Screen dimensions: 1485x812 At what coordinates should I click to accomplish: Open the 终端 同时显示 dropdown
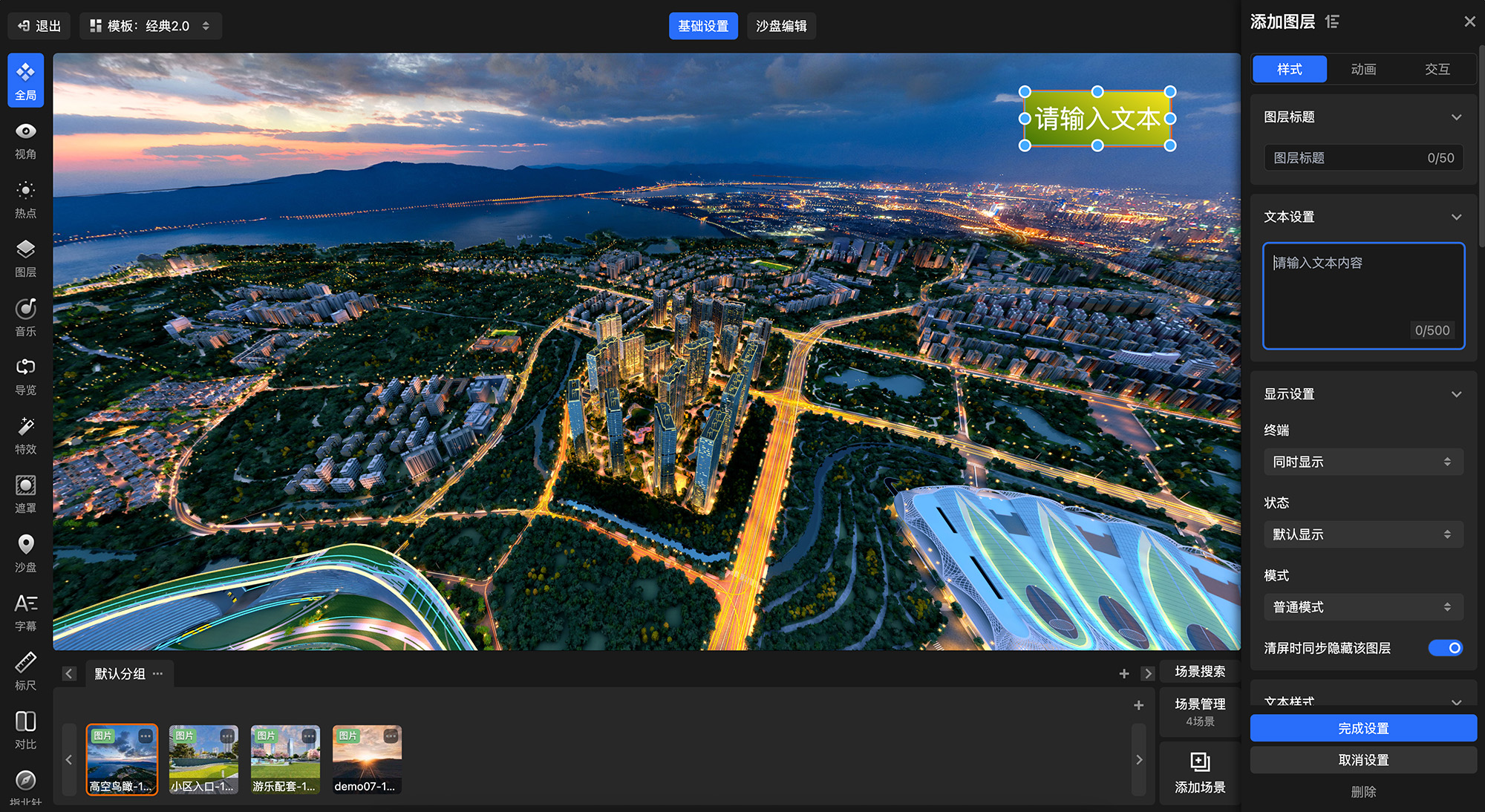1363,462
